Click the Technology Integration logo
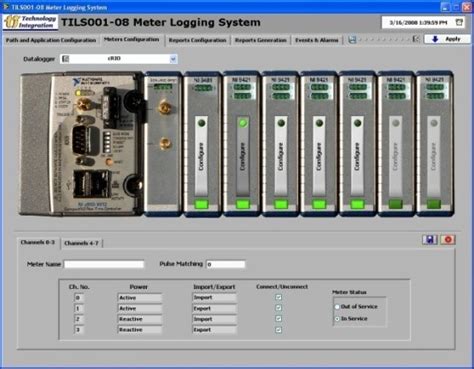474x369 pixels. tap(30, 22)
